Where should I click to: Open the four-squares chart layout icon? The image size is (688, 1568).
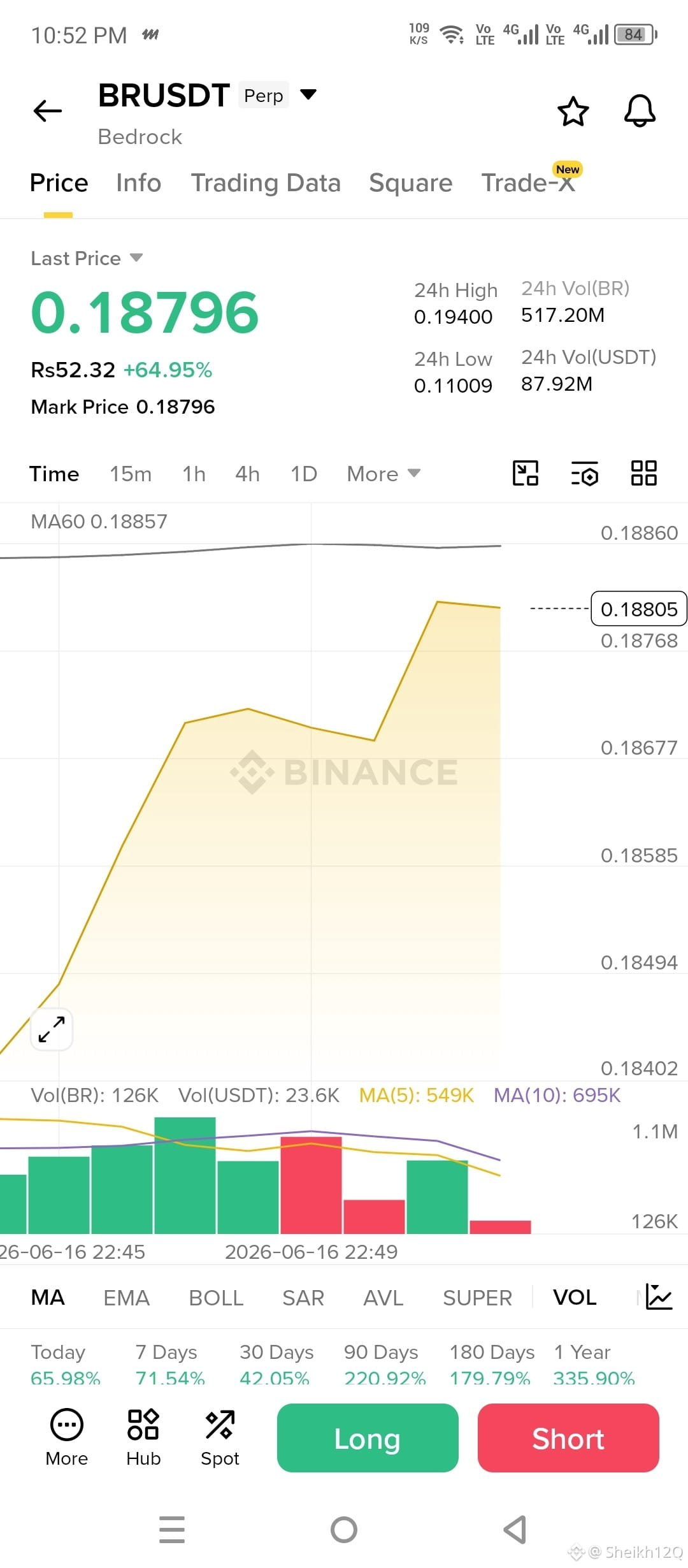pyautogui.click(x=643, y=474)
